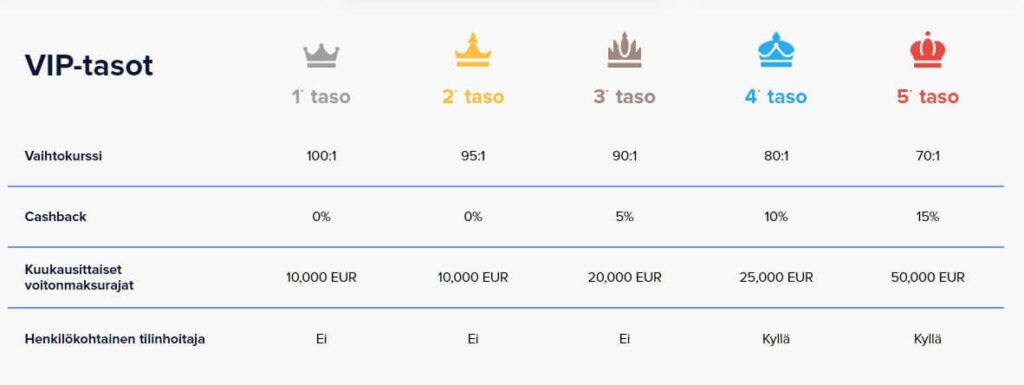
Task: Click the VIP-tasot title
Action: [89, 65]
